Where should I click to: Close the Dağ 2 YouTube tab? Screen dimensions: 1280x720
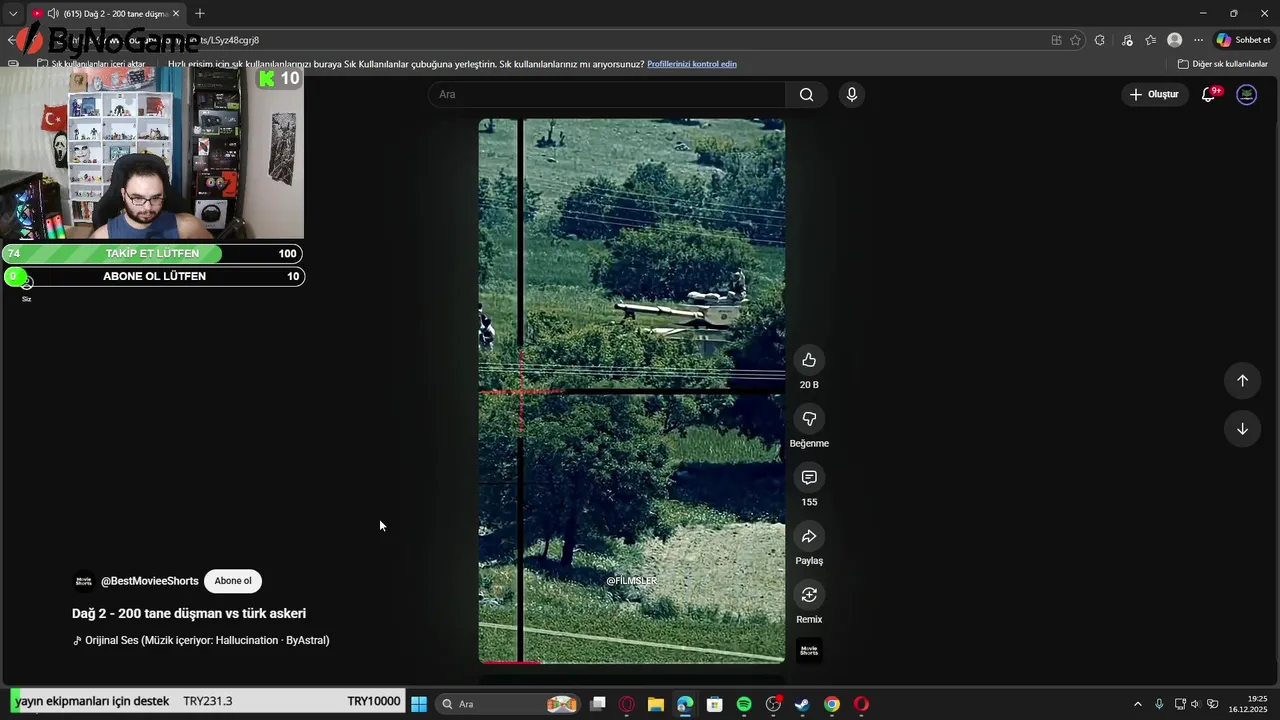pos(176,14)
